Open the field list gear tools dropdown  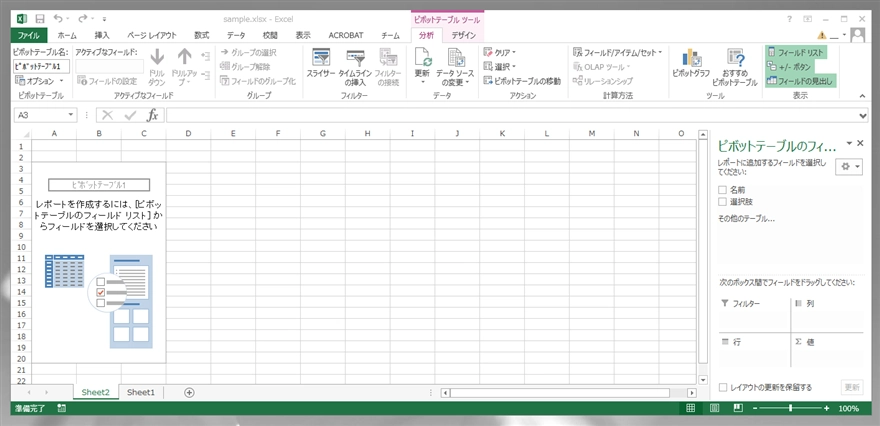[849, 167]
